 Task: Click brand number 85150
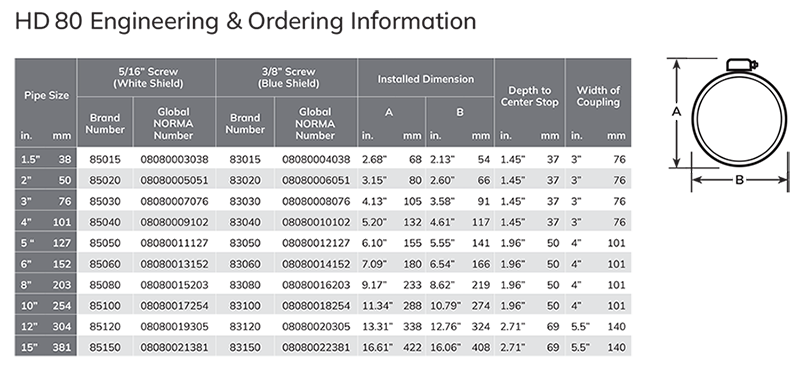[105, 348]
